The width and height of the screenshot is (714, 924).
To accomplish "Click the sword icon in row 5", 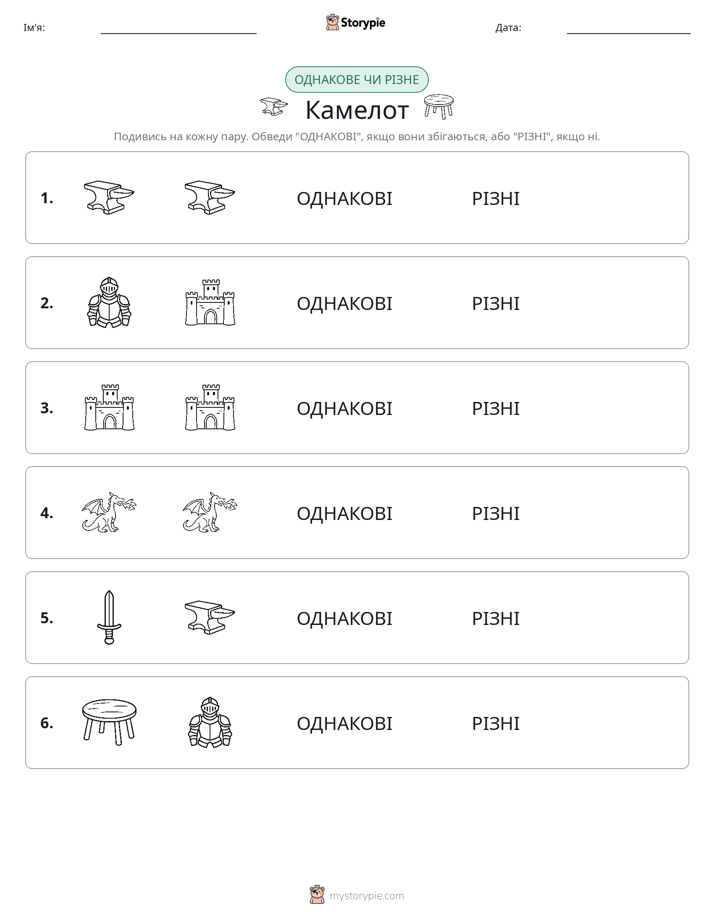I will point(109,617).
